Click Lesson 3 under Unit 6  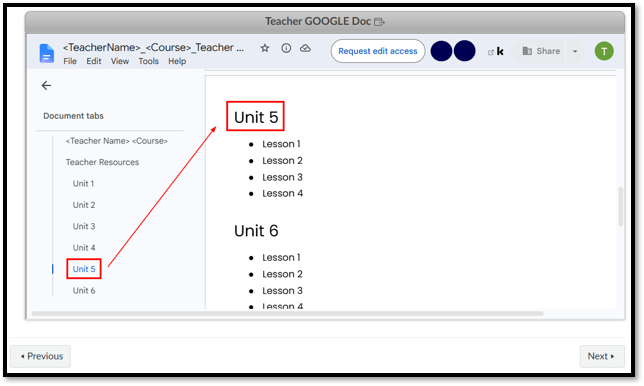(x=282, y=291)
